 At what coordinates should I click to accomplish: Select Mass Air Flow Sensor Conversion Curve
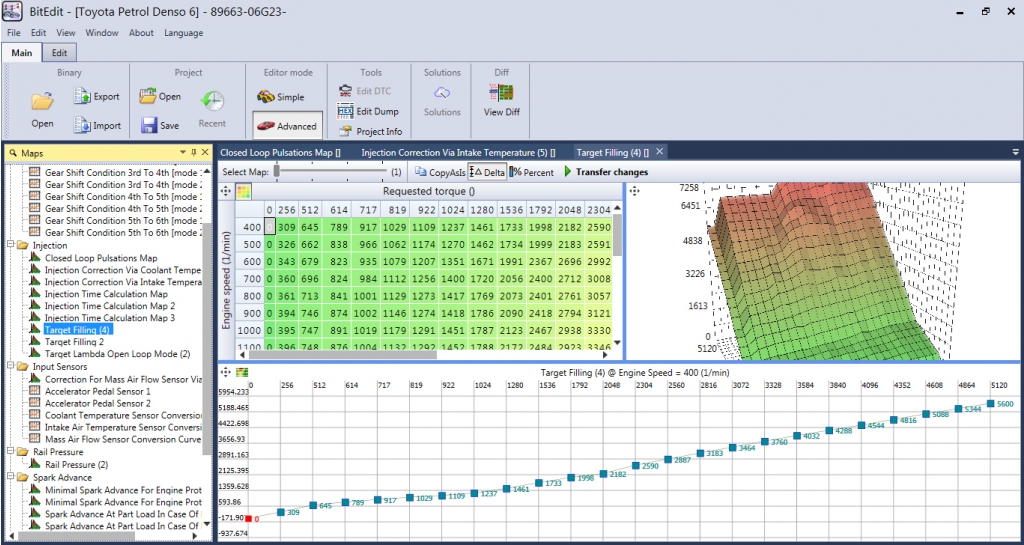[x=123, y=439]
